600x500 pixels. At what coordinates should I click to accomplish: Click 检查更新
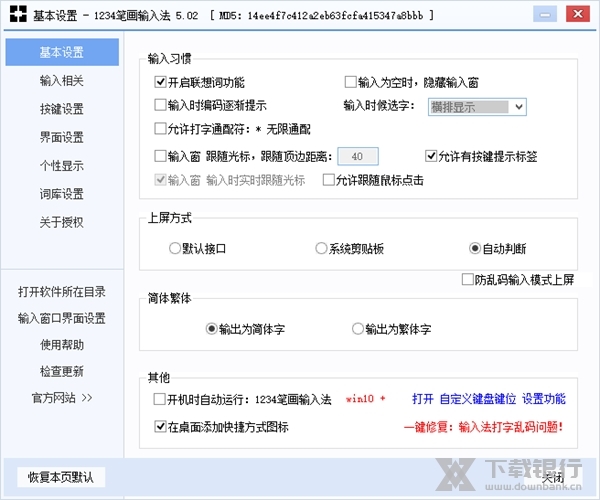pyautogui.click(x=62, y=371)
